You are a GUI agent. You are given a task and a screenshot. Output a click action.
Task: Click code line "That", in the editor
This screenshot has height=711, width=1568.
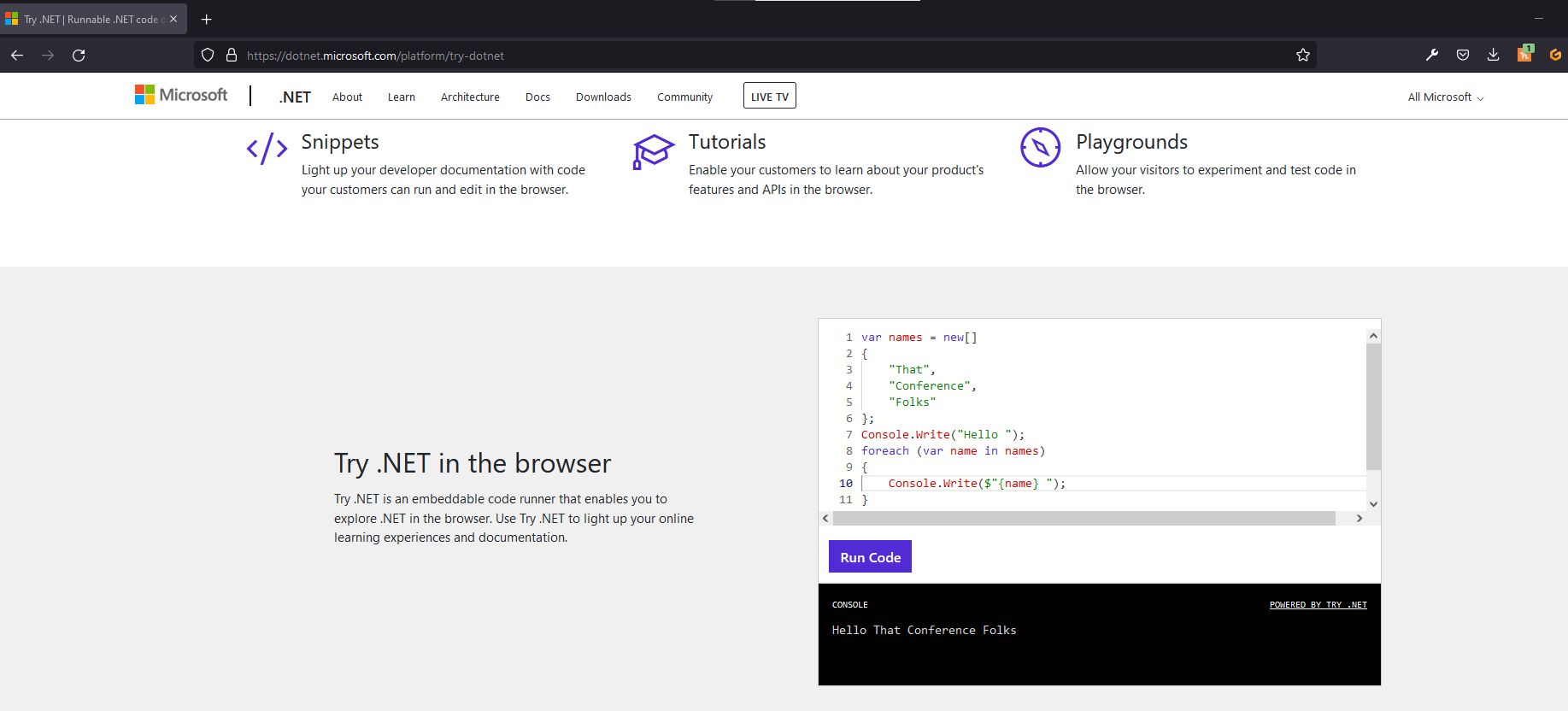tap(912, 370)
